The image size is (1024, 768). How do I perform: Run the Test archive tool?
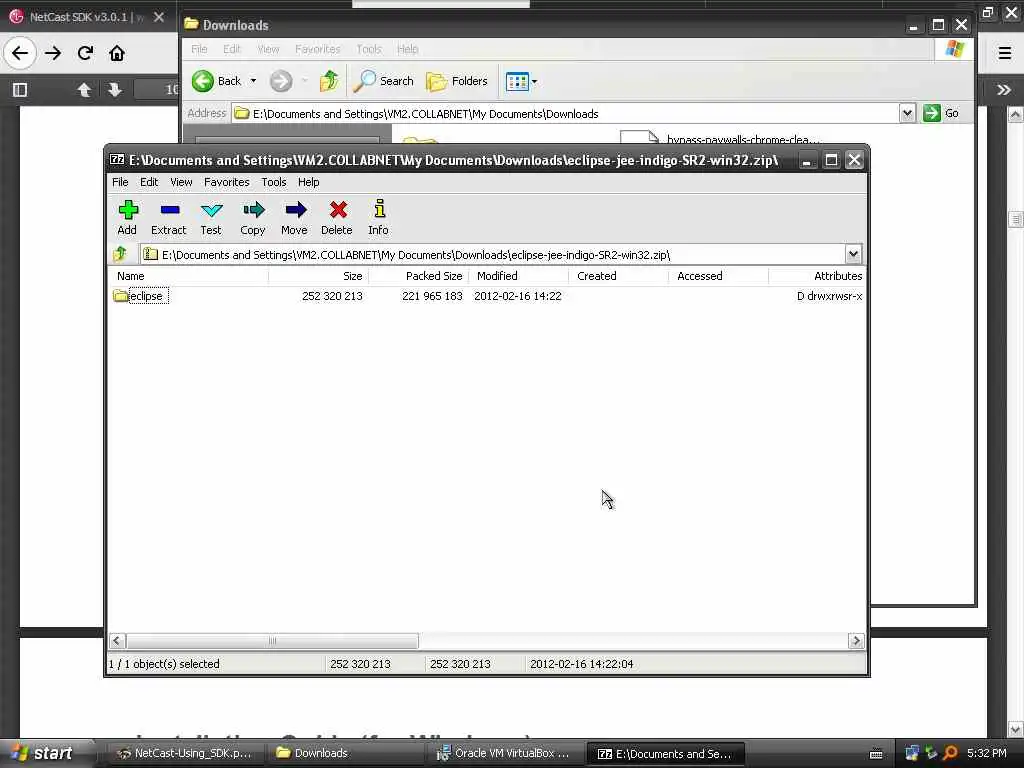pyautogui.click(x=211, y=217)
